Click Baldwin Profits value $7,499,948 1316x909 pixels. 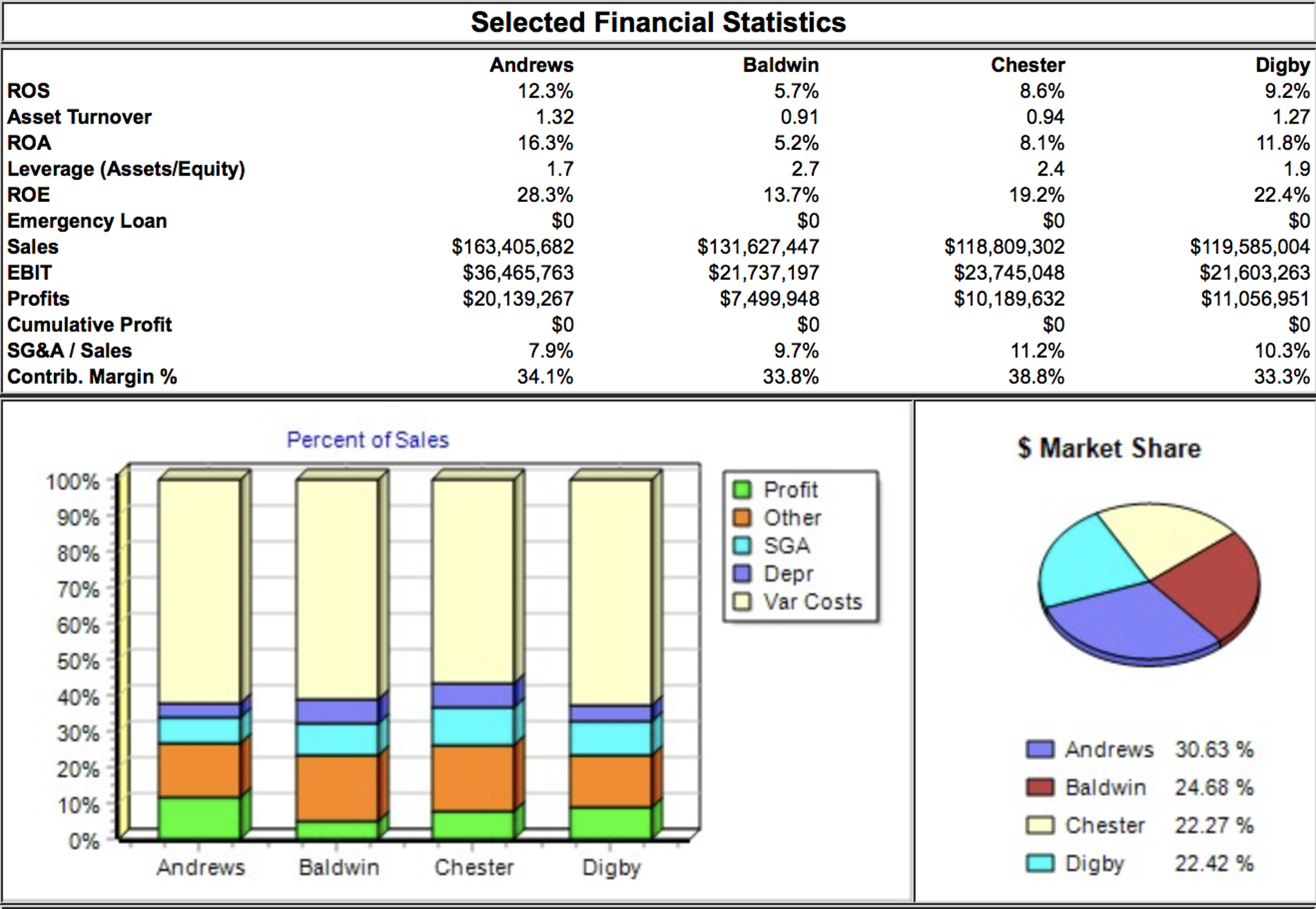pyautogui.click(x=769, y=299)
